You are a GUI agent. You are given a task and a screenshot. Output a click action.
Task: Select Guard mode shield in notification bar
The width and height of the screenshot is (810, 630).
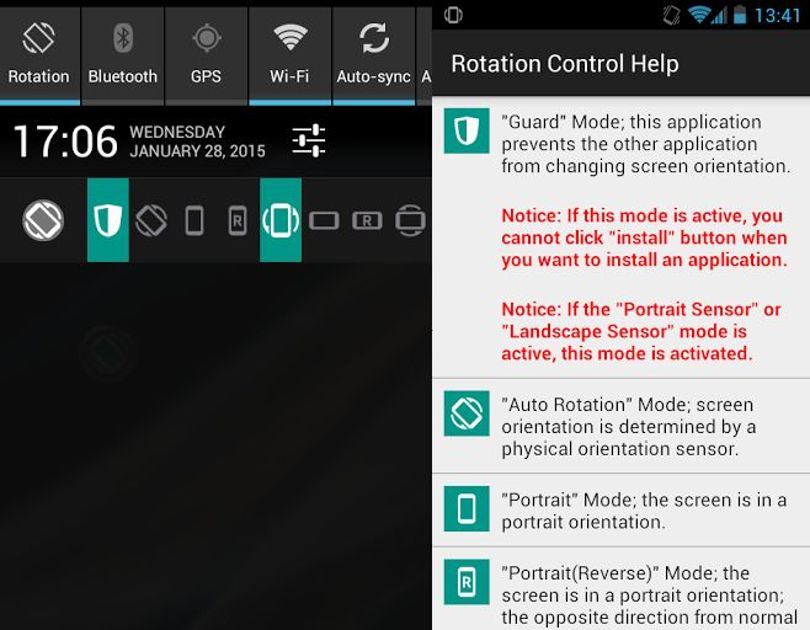point(108,220)
